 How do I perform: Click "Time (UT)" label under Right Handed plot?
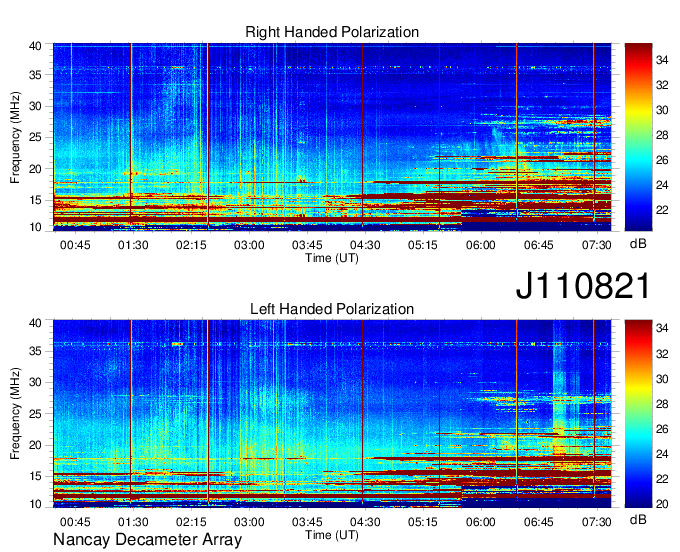click(332, 258)
